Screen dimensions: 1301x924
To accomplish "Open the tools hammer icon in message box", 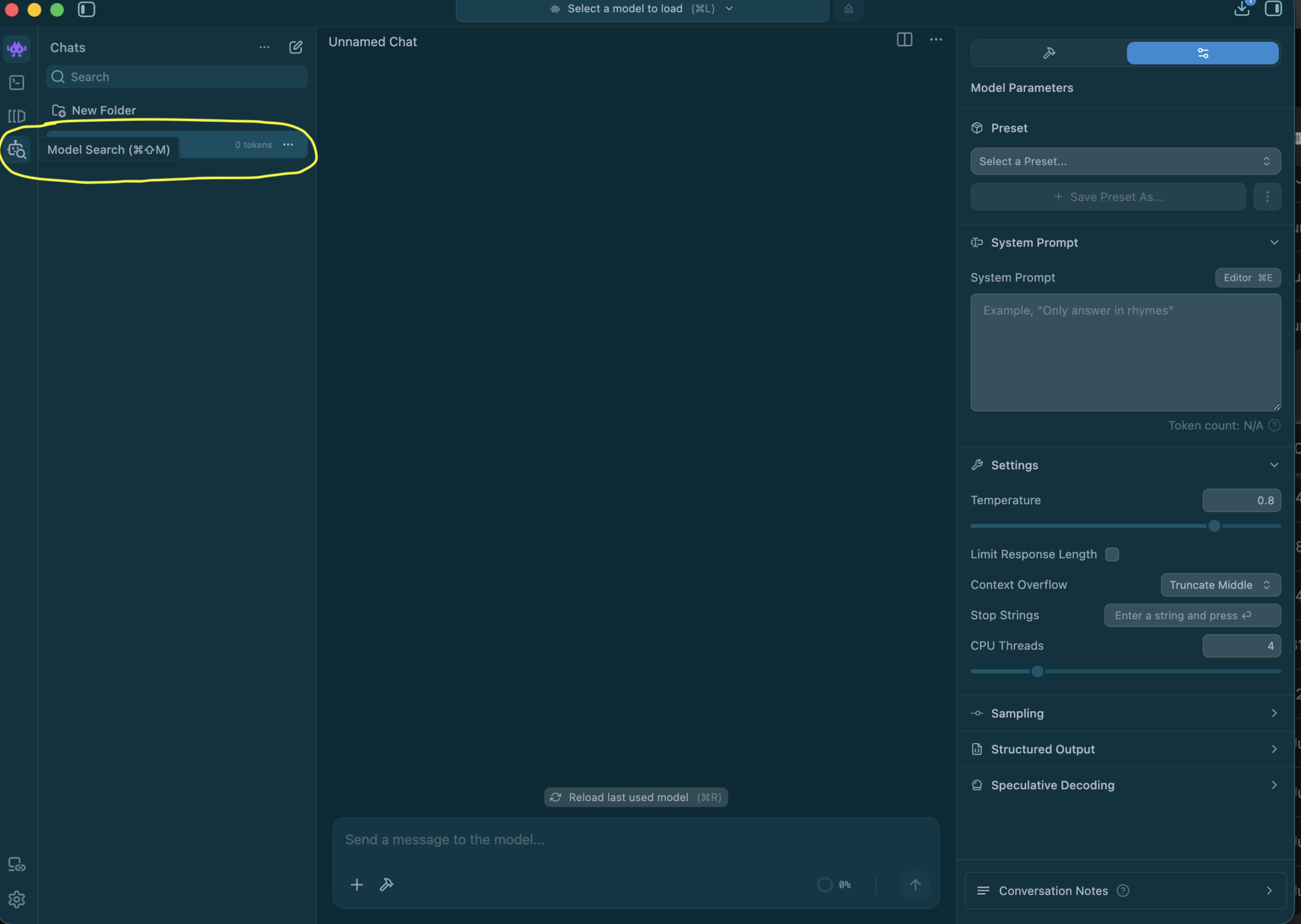I will 386,885.
